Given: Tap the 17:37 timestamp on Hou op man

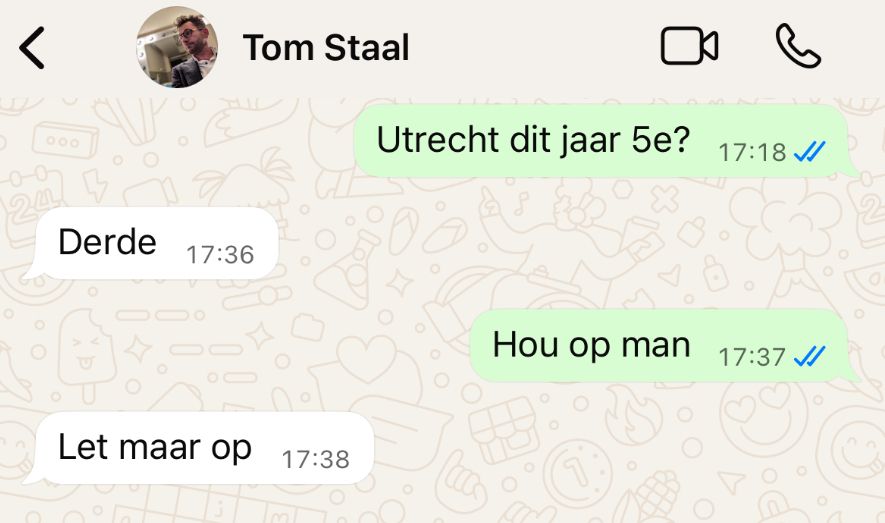Looking at the screenshot, I should pyautogui.click(x=752, y=357).
